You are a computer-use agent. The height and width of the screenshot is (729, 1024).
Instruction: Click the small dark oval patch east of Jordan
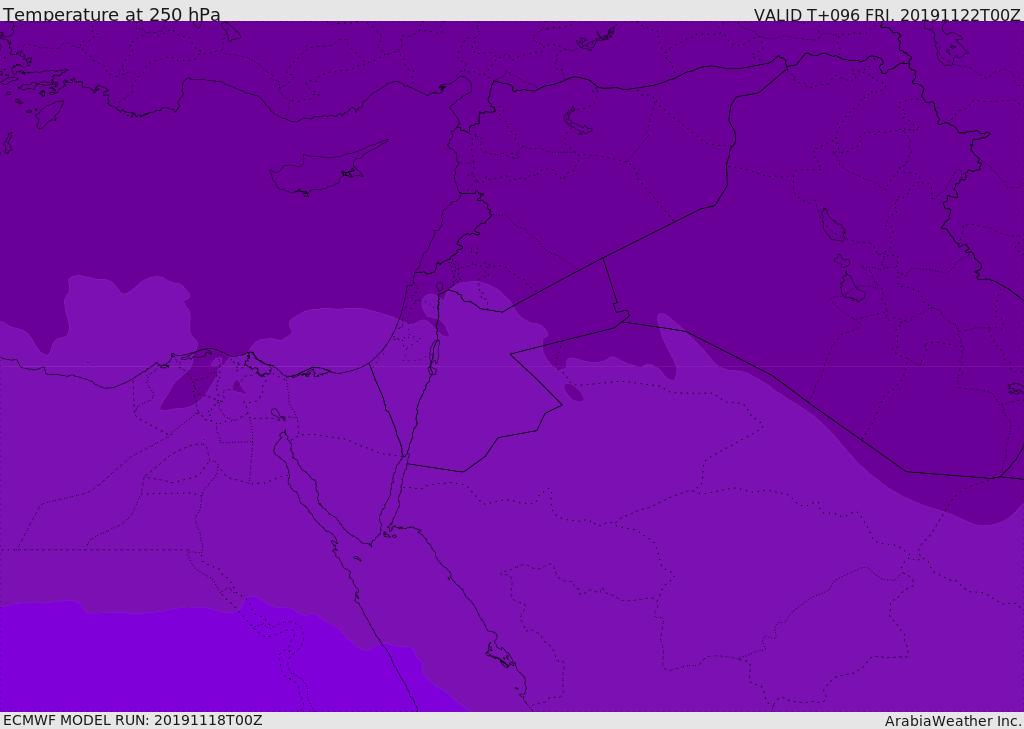pyautogui.click(x=573, y=392)
